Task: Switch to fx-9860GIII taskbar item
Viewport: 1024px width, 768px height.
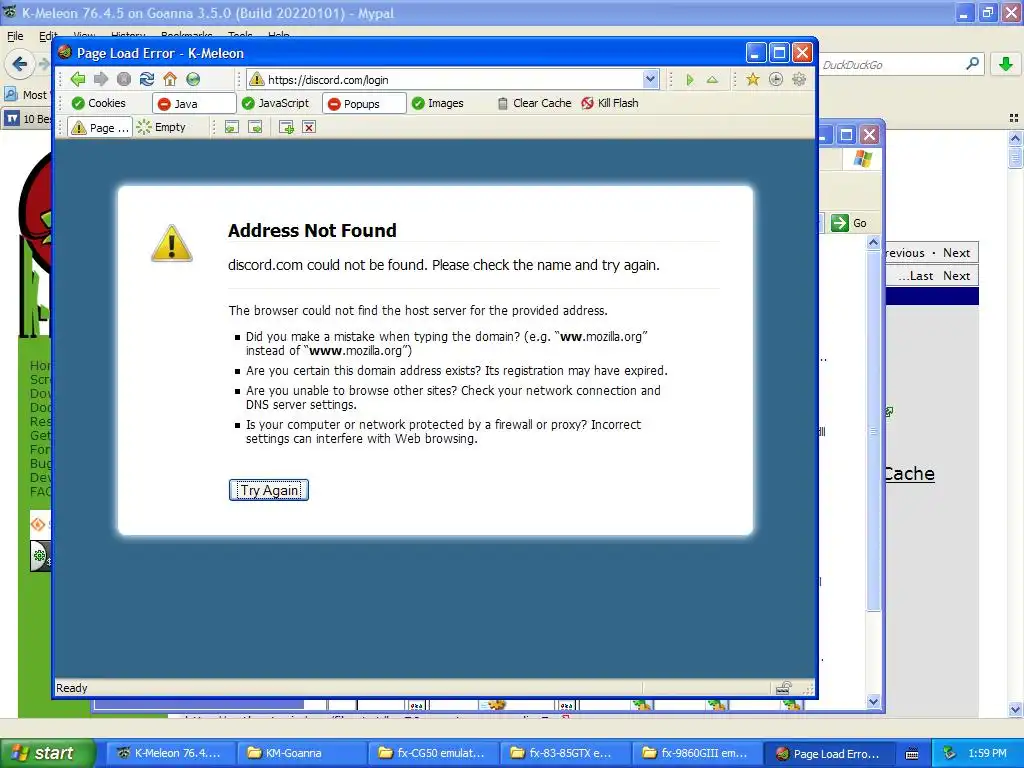Action: coord(697,753)
